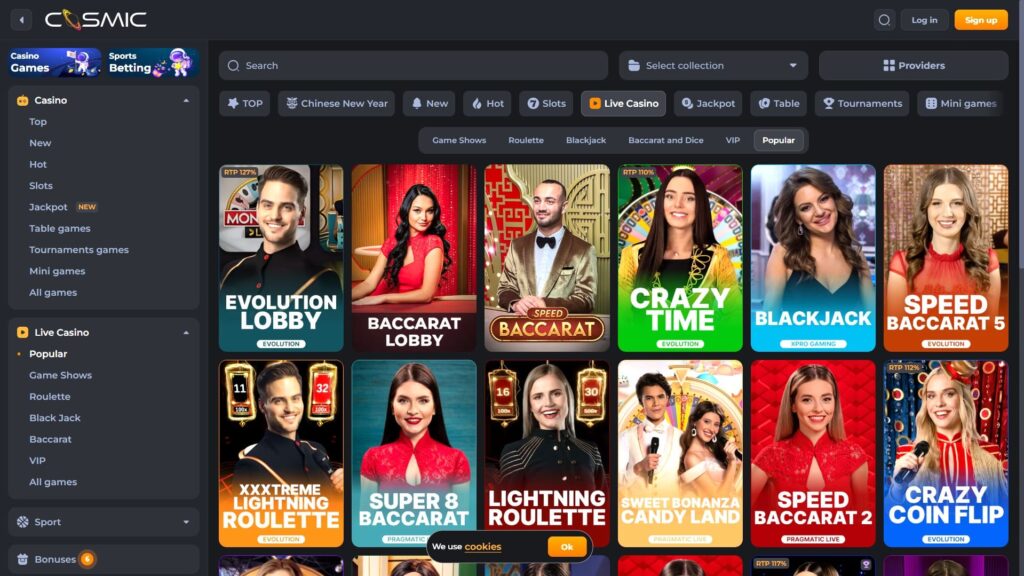Viewport: 1024px width, 576px height.
Task: Open the Casino Games banner
Action: (55, 62)
